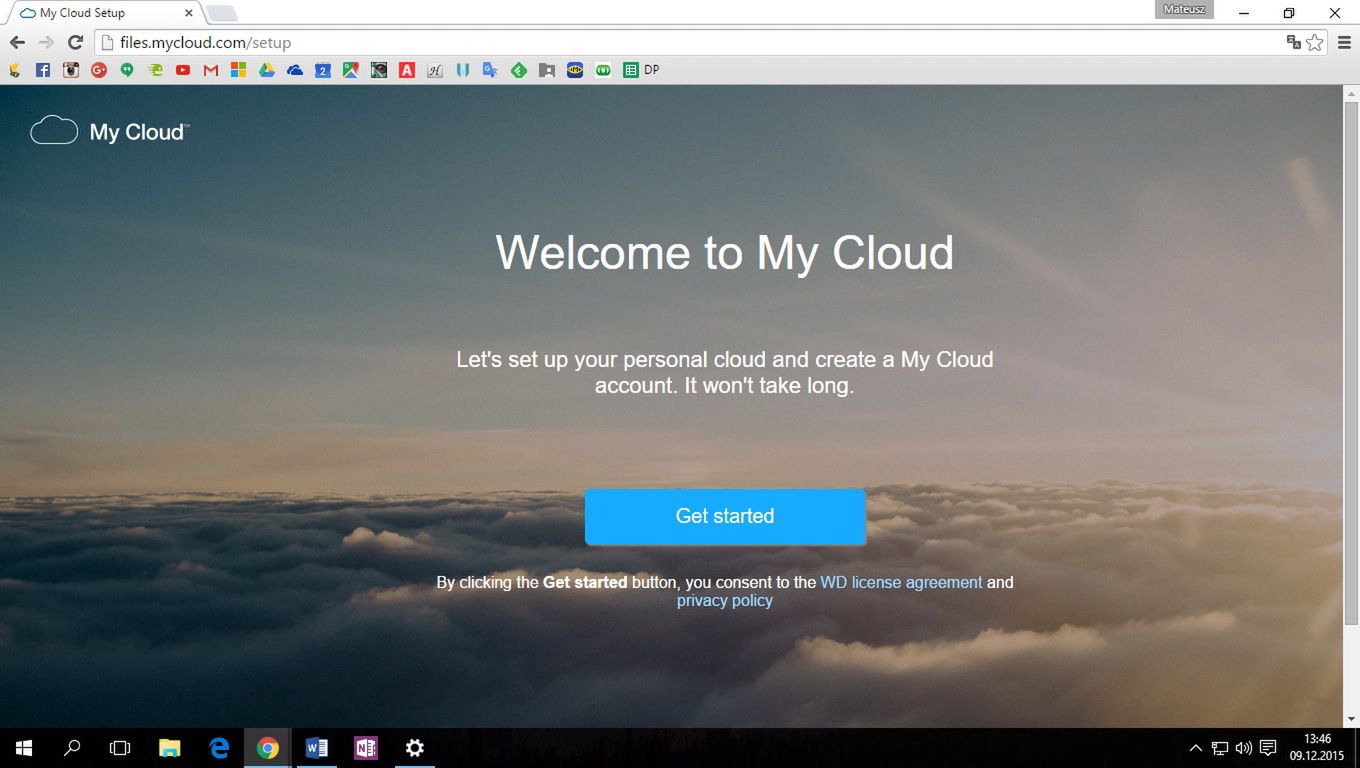The image size is (1360, 768).
Task: Open File Explorer from the taskbar
Action: point(170,748)
